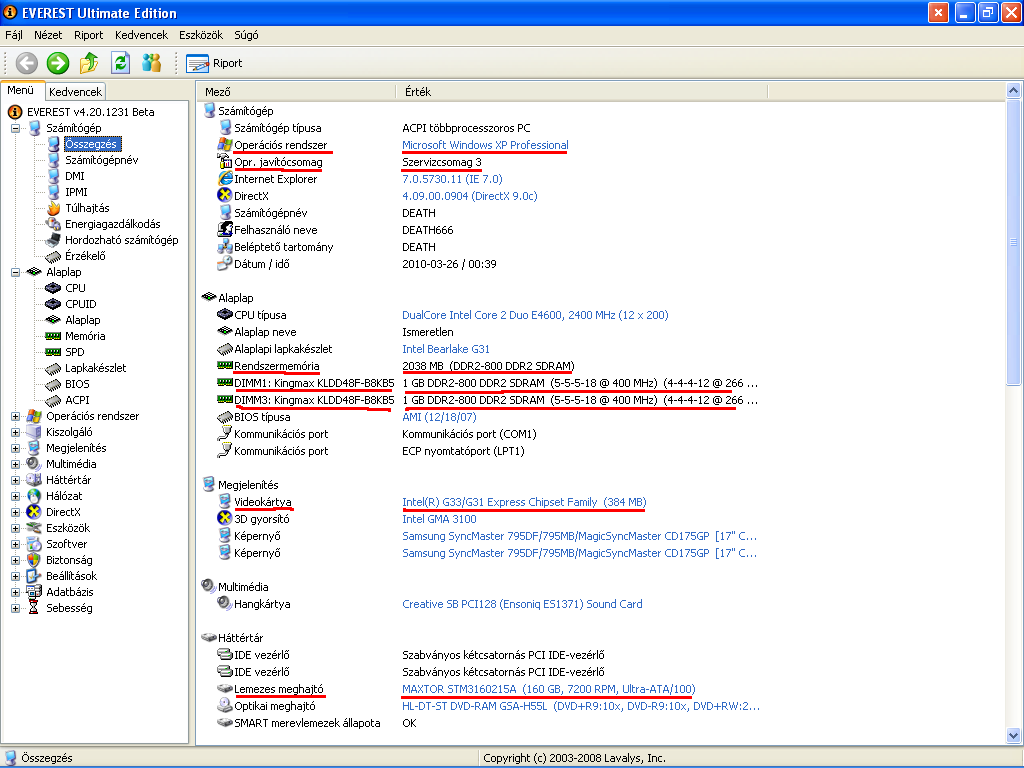Open the ACPI tree item
The image size is (1024, 768).
[x=77, y=400]
